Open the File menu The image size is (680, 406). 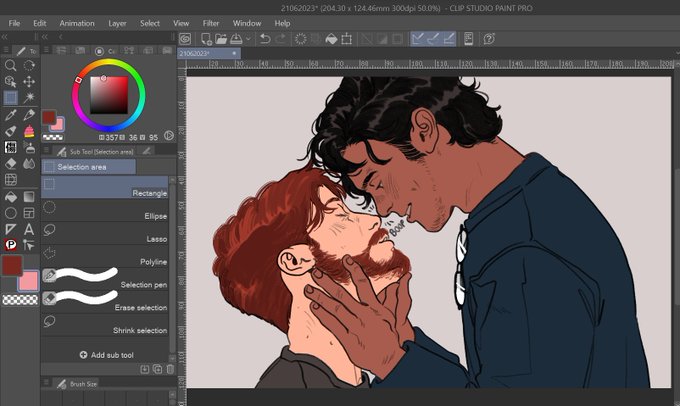tap(14, 23)
